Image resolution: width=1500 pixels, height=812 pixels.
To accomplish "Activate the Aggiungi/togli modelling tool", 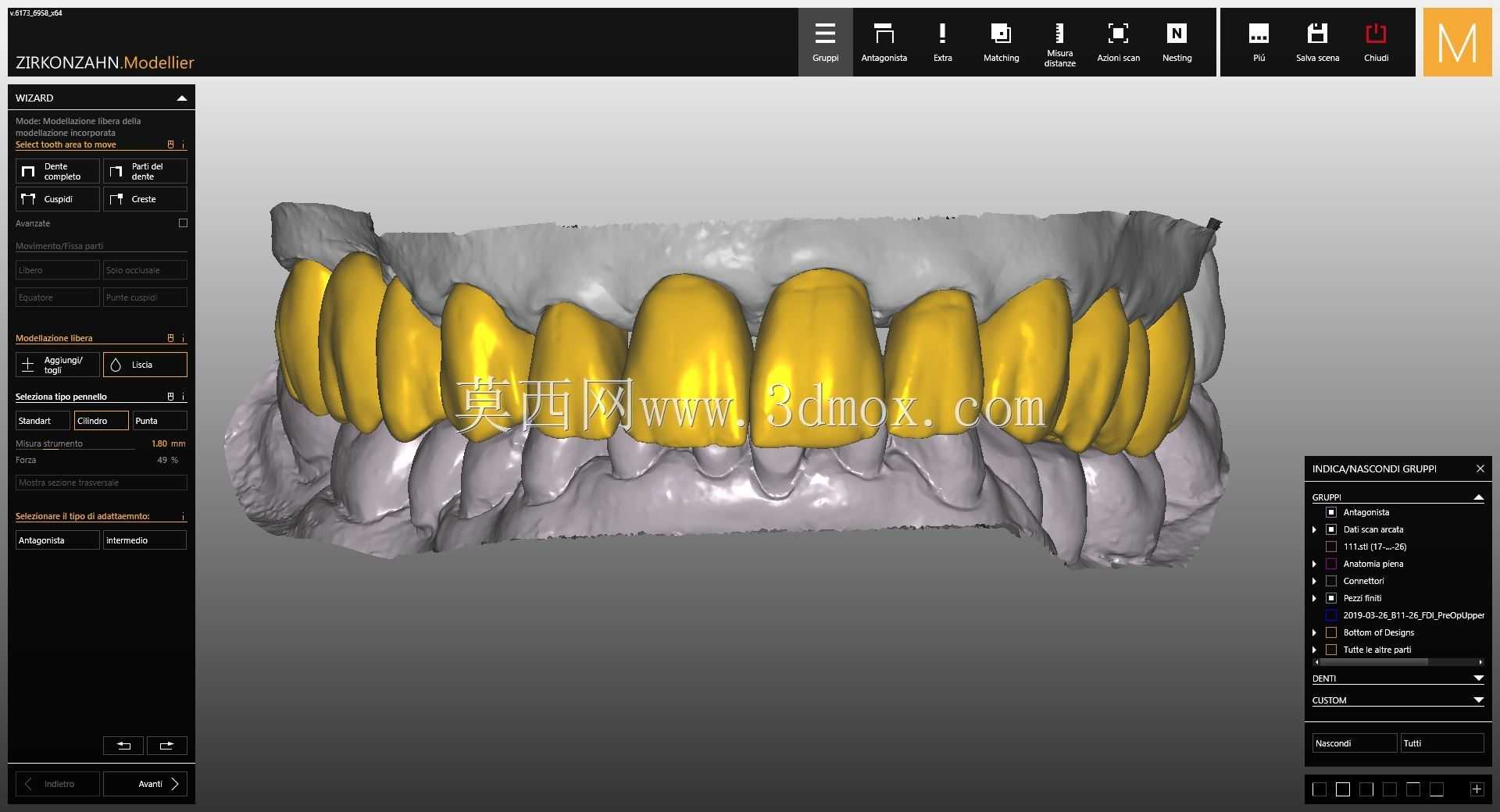I will pyautogui.click(x=58, y=365).
